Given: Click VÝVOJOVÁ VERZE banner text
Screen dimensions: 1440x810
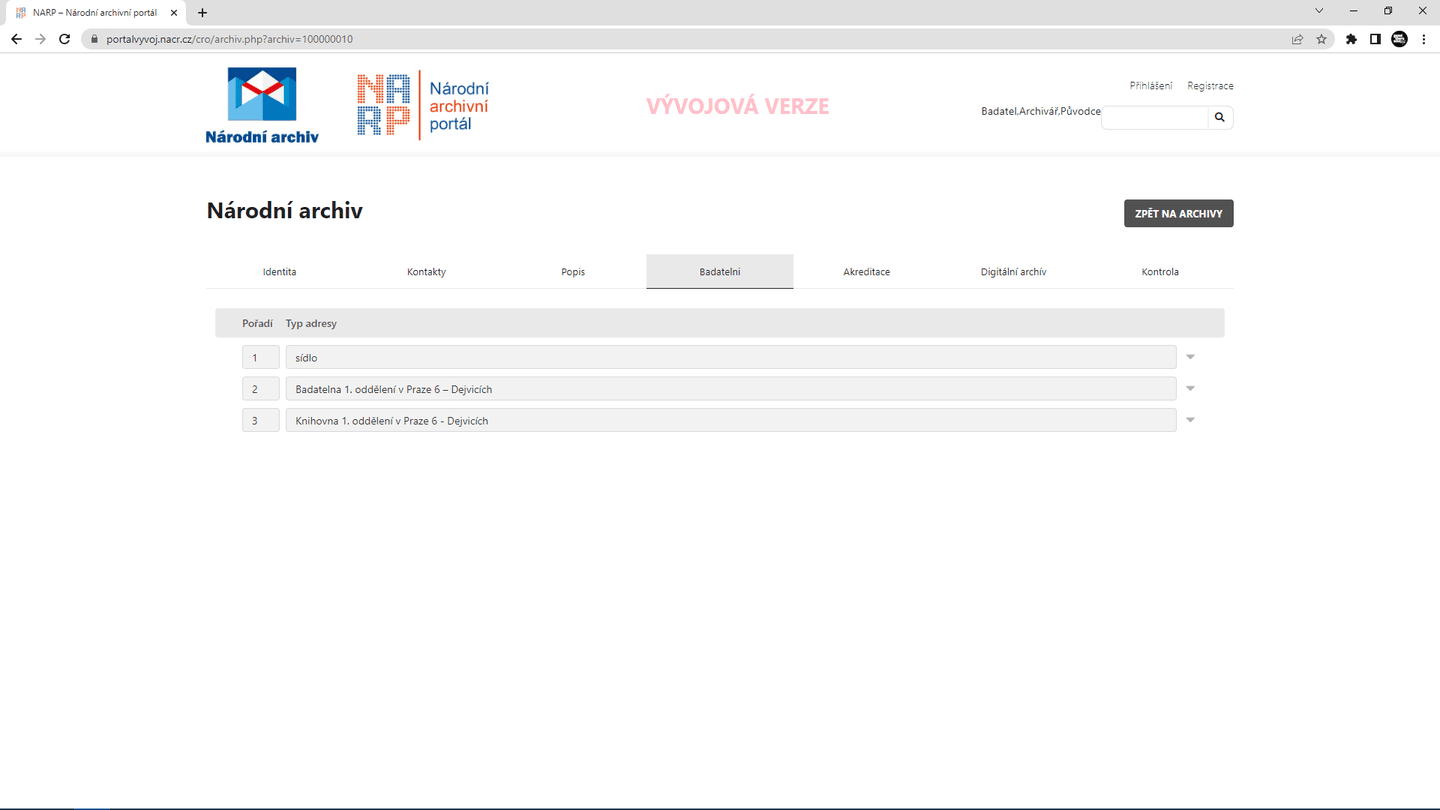Looking at the screenshot, I should pyautogui.click(x=738, y=106).
